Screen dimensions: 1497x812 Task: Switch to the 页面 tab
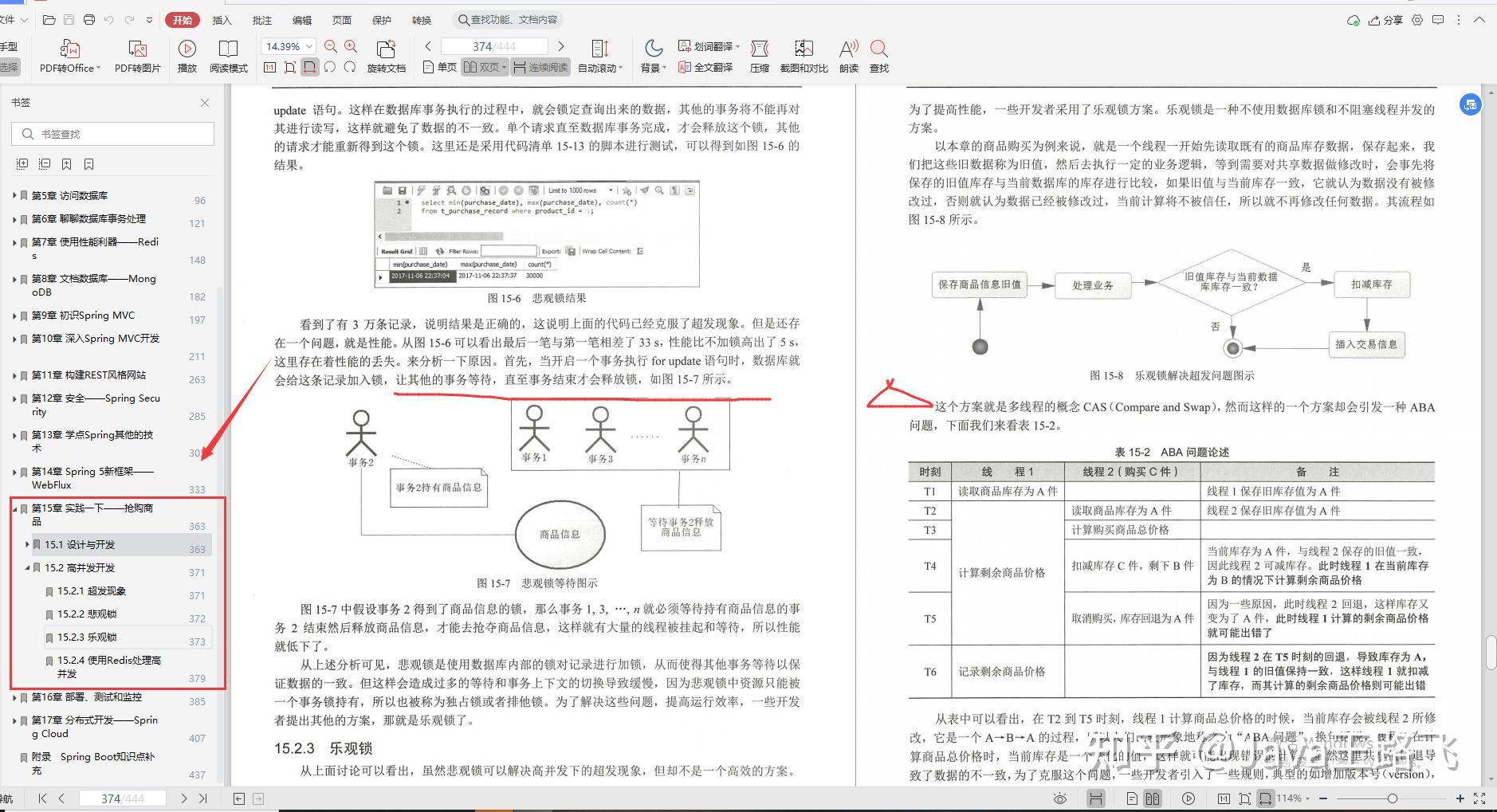tap(342, 20)
